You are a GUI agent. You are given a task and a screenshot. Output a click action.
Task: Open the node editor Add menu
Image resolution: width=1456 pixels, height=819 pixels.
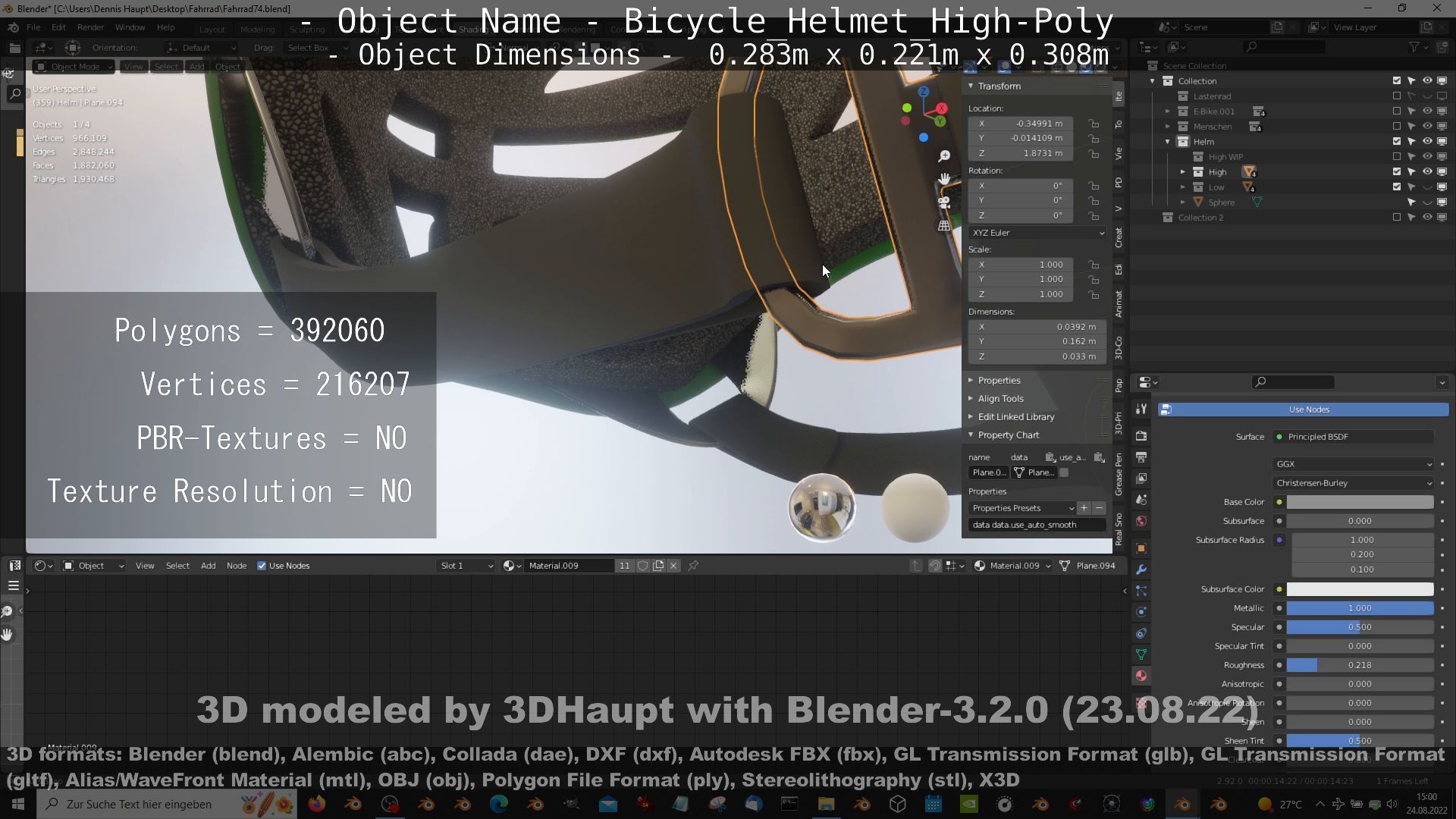tap(208, 566)
